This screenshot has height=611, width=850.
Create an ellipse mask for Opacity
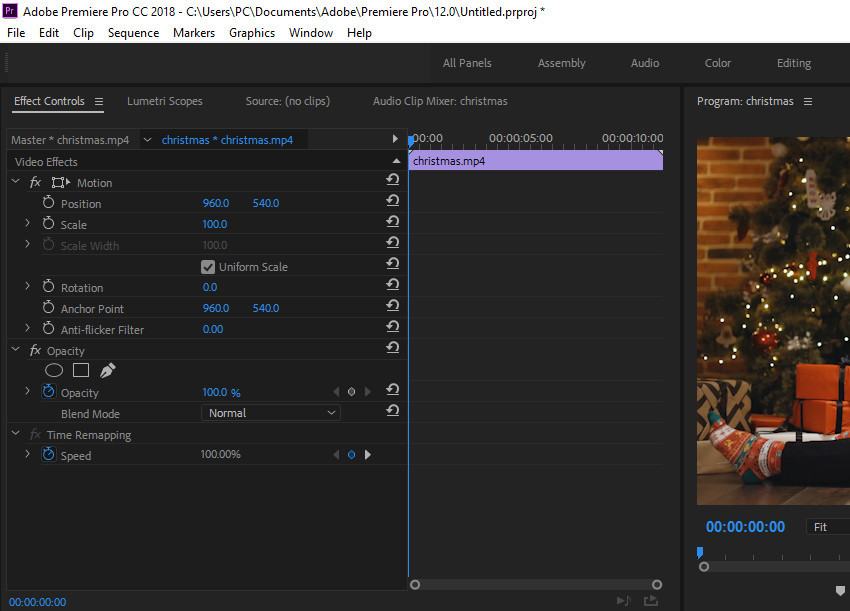(54, 370)
